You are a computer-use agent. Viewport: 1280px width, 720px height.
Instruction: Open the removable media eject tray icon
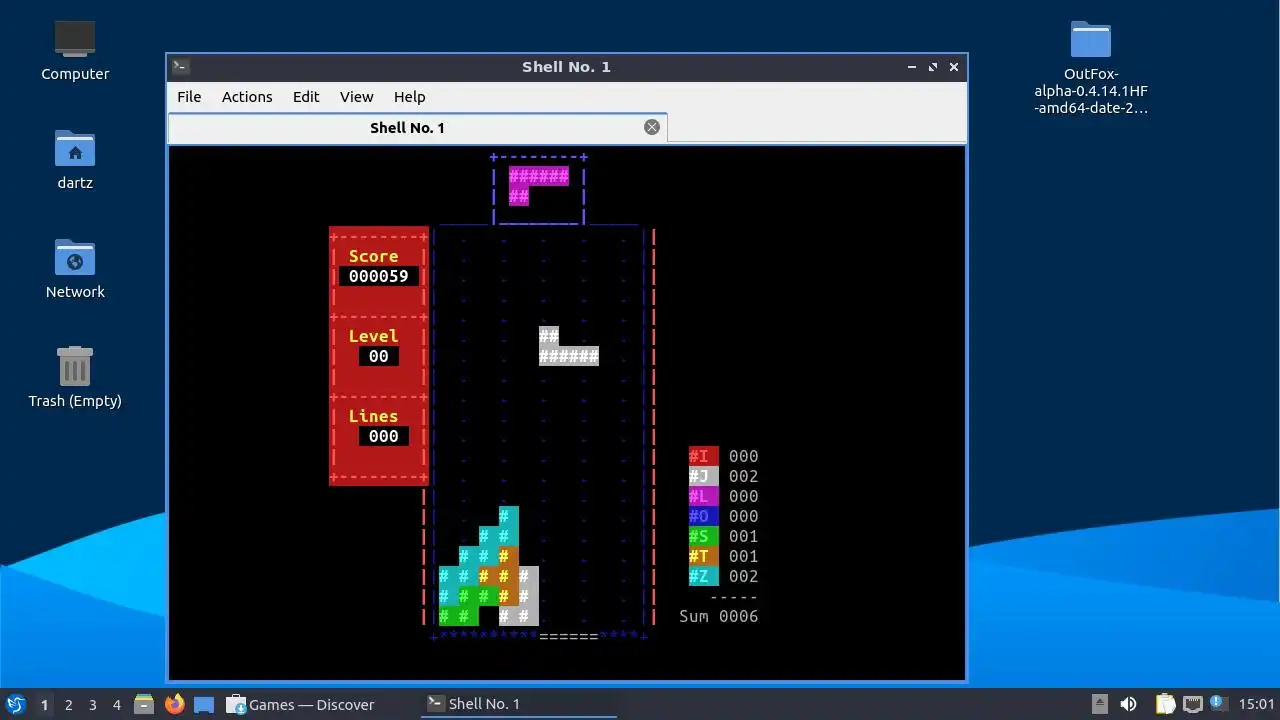point(1099,704)
